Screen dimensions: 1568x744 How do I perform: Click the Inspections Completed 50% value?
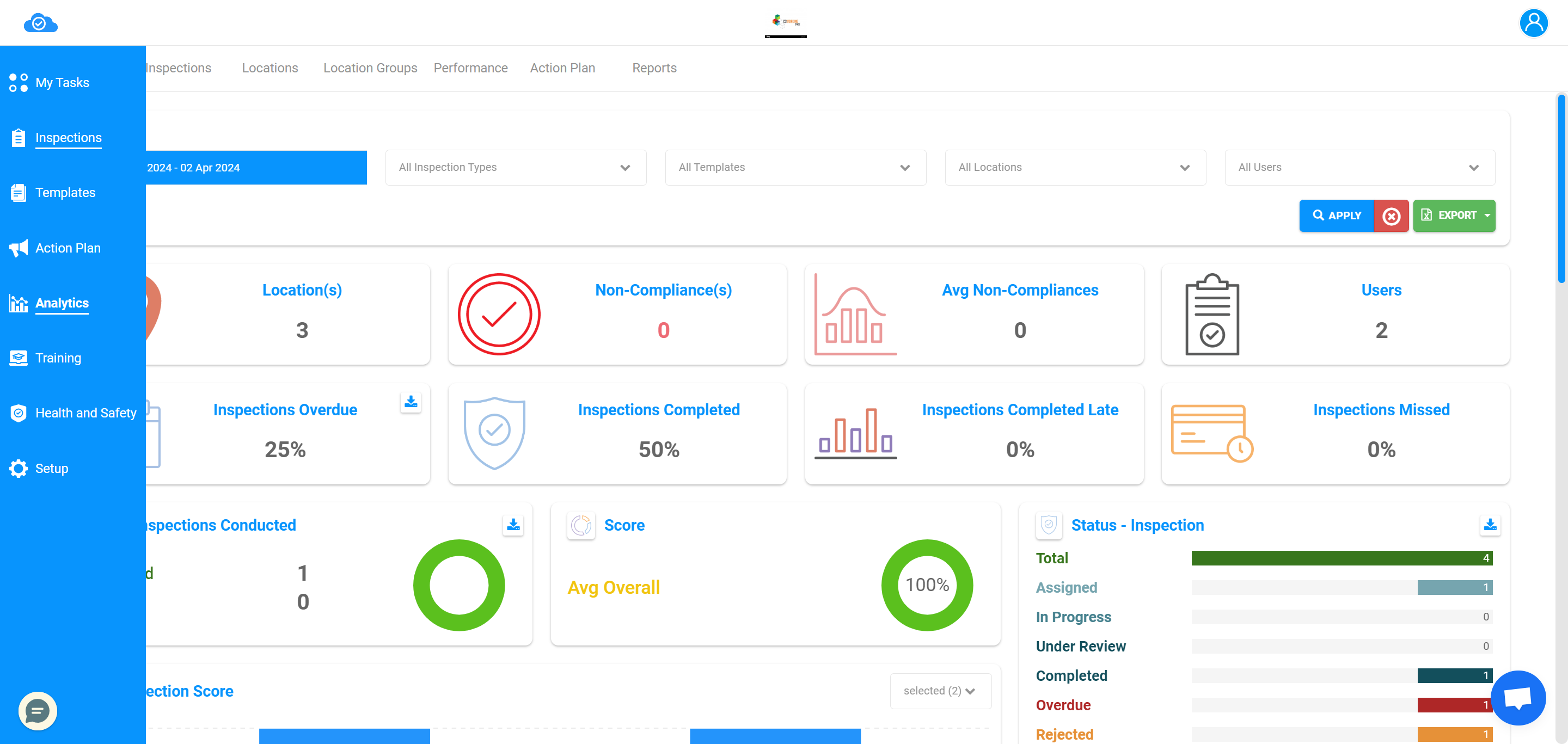click(x=659, y=449)
